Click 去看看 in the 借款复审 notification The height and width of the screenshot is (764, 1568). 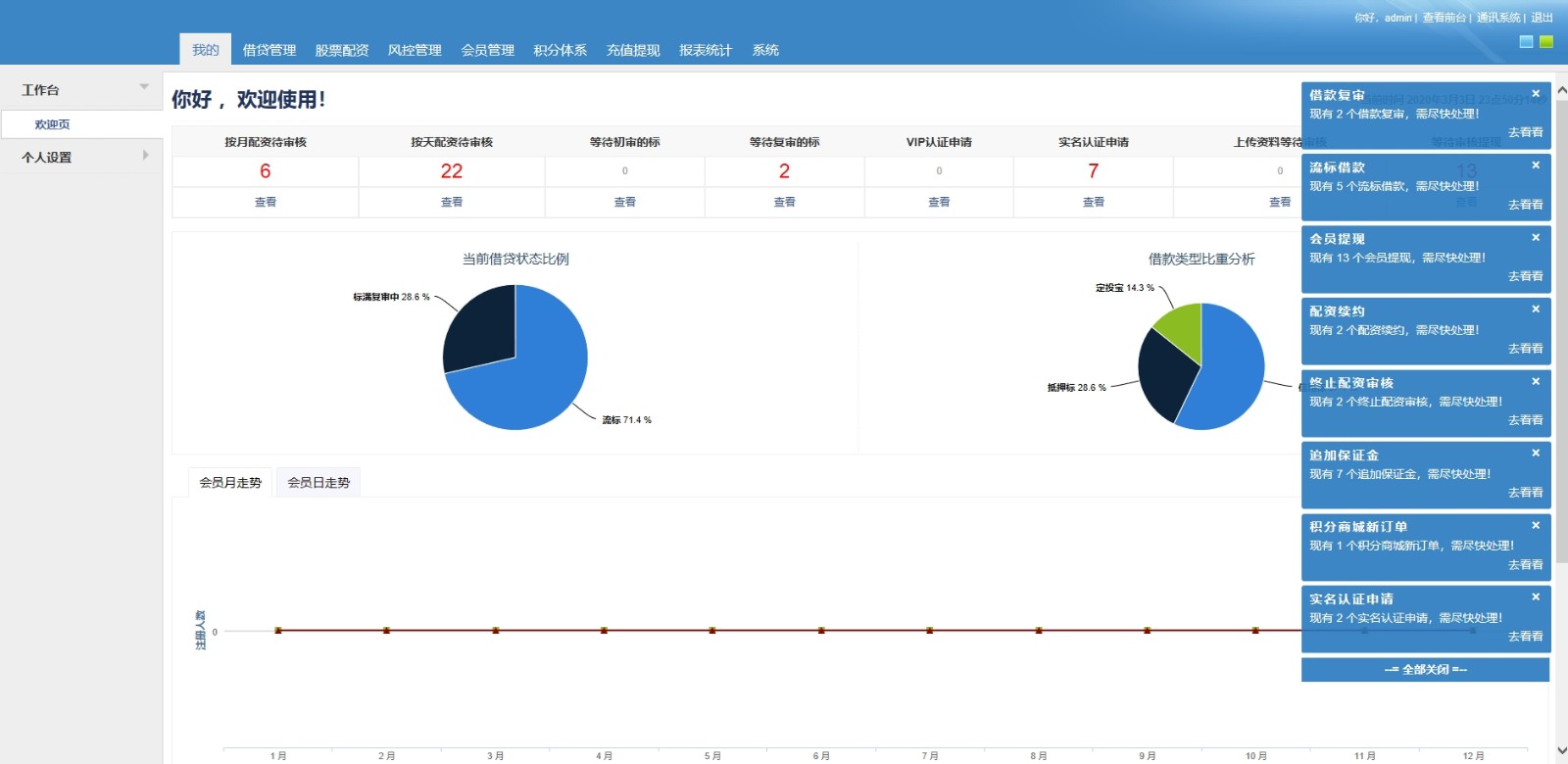click(1525, 132)
